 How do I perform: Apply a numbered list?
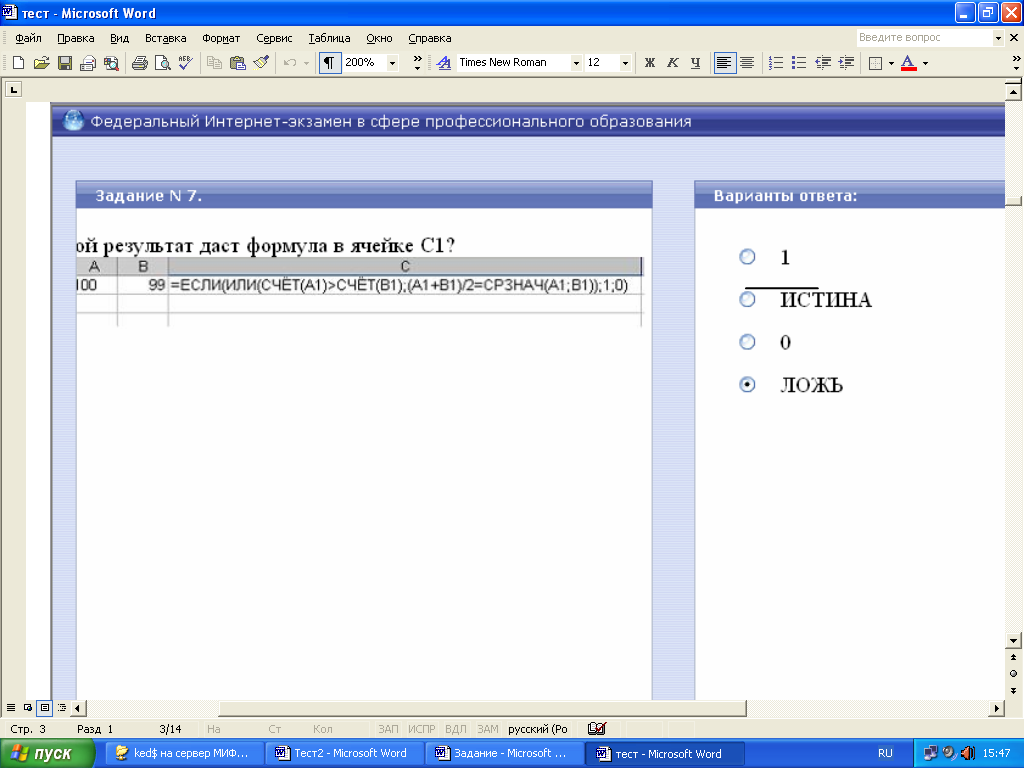776,63
